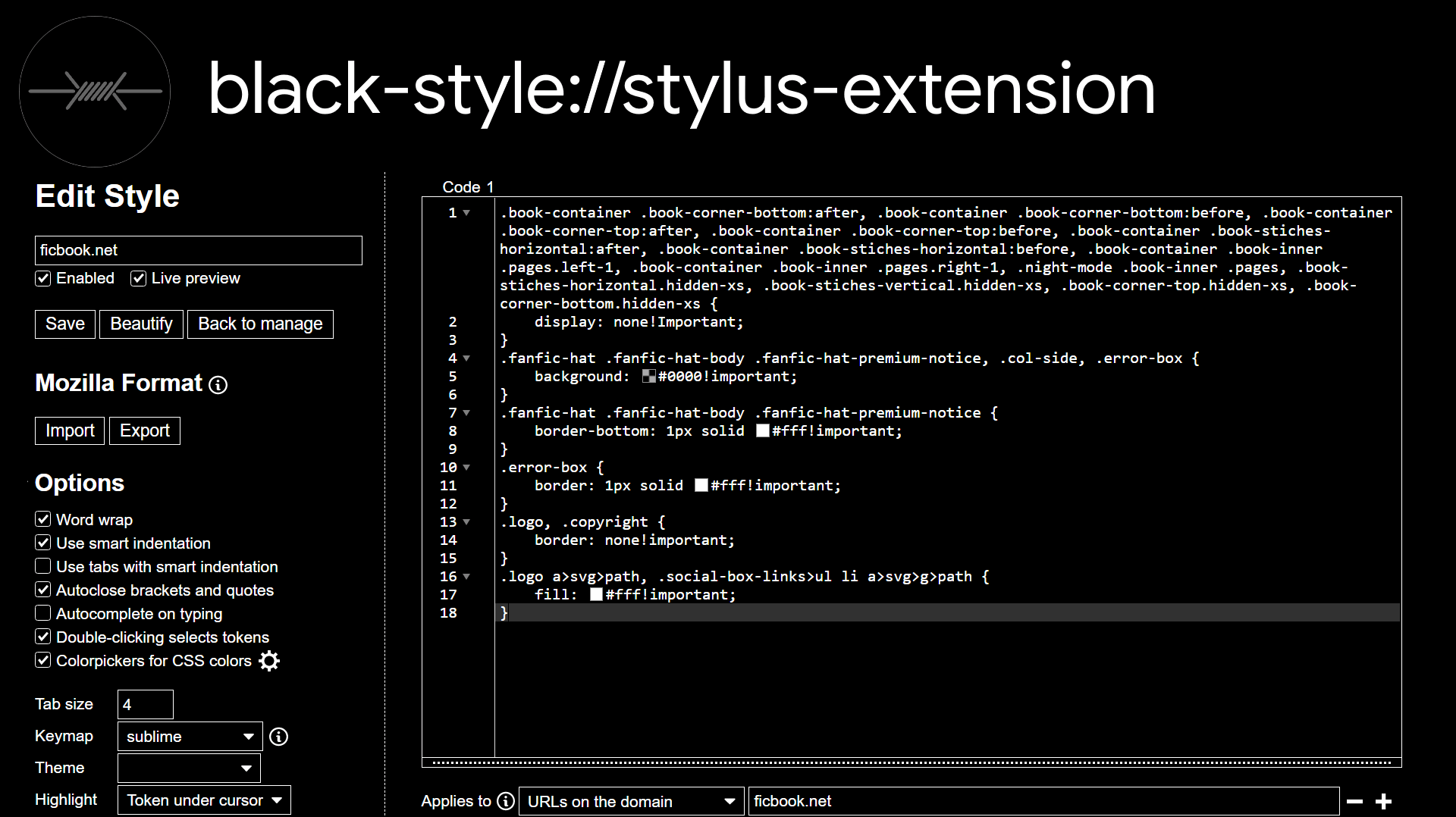Open colorpicker settings gear icon
The height and width of the screenshot is (817, 1456).
[x=269, y=661]
